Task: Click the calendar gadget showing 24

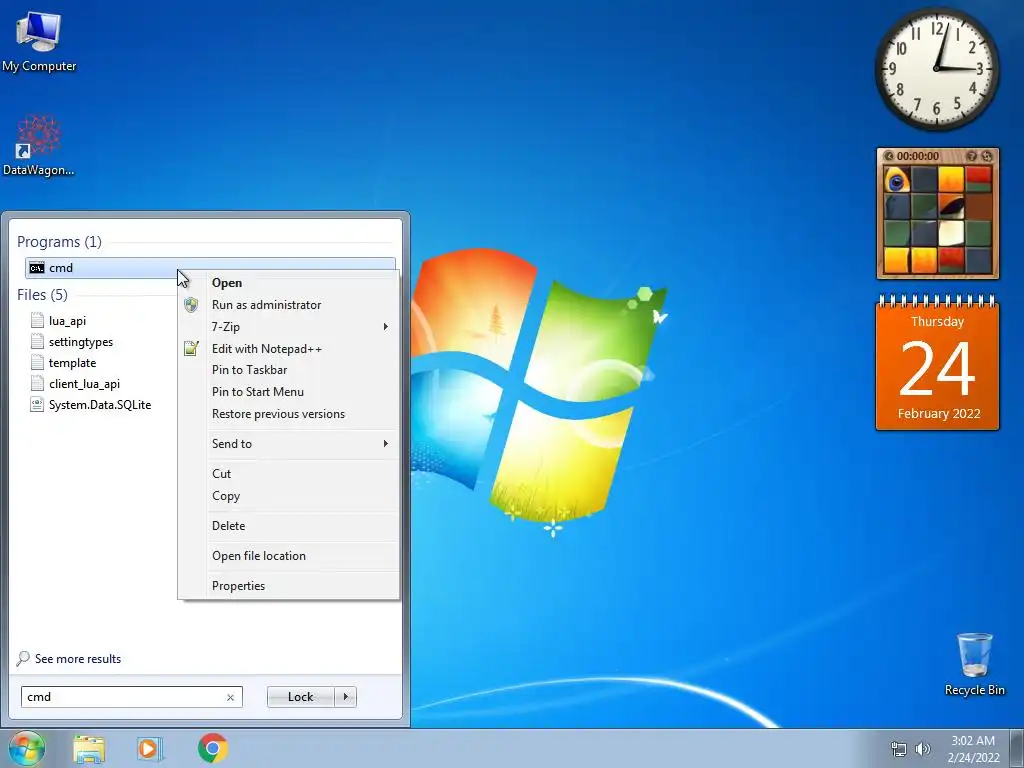Action: pyautogui.click(x=937, y=363)
